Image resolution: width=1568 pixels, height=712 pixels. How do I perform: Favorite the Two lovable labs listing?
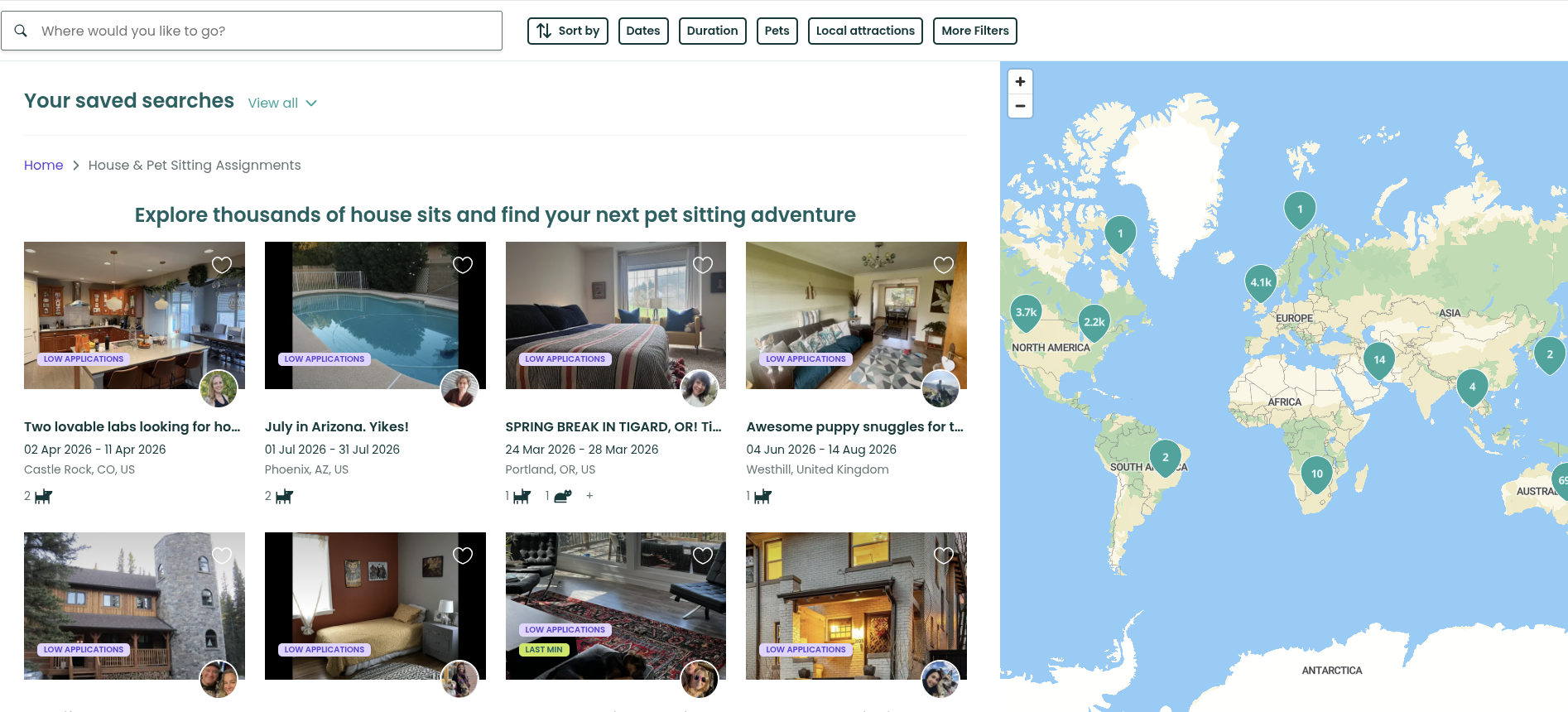[x=222, y=265]
